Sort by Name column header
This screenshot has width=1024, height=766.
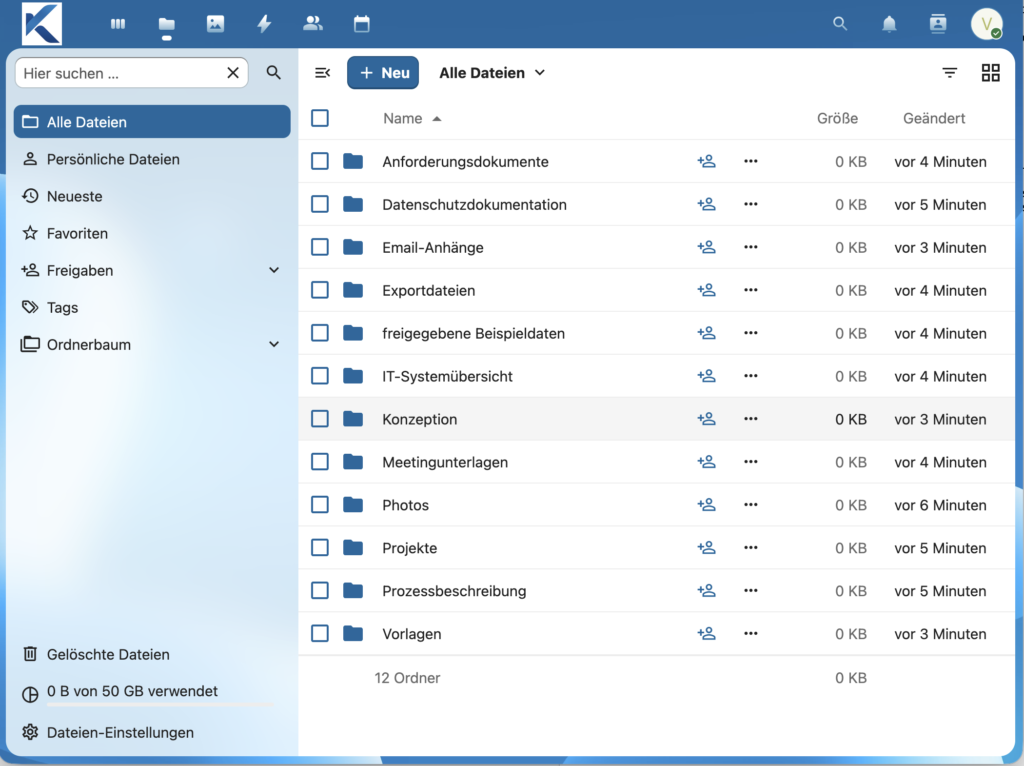pos(412,118)
